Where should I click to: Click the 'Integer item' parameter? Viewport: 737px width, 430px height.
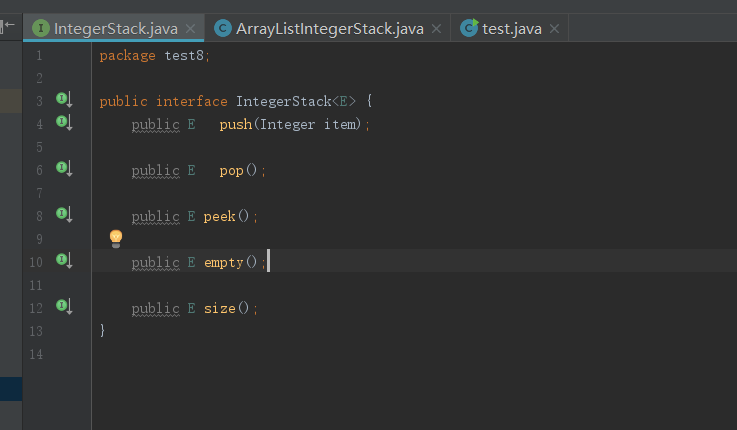[310, 125]
